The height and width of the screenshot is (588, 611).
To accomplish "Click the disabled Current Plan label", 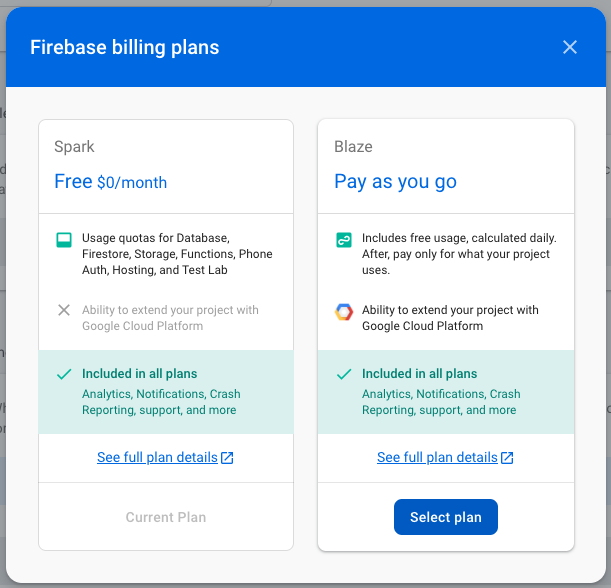I will click(x=166, y=517).
